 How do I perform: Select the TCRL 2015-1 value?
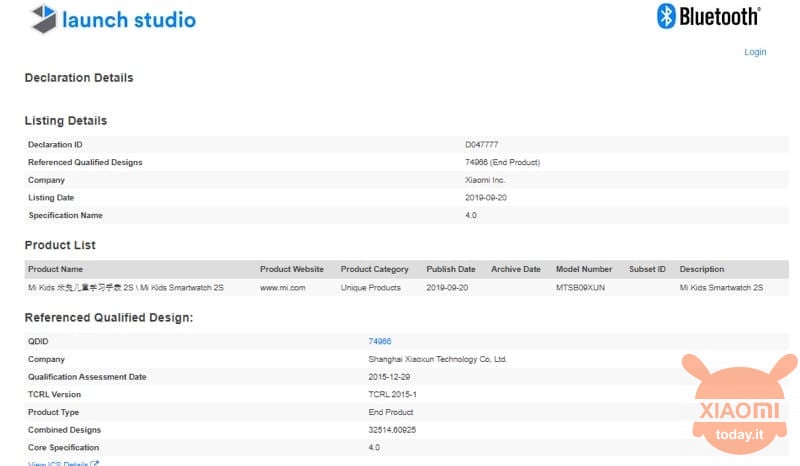(x=392, y=395)
